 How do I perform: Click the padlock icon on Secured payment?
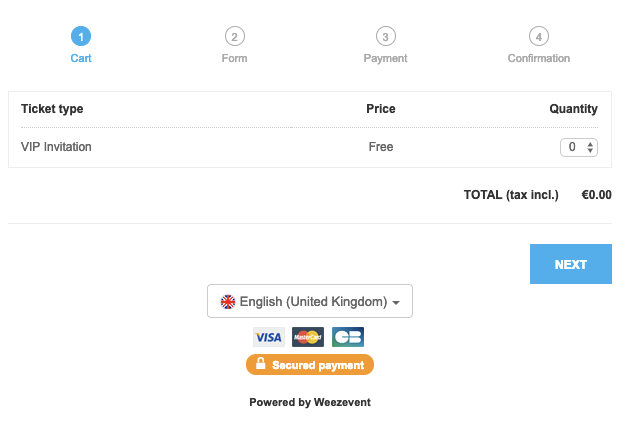pyautogui.click(x=260, y=363)
